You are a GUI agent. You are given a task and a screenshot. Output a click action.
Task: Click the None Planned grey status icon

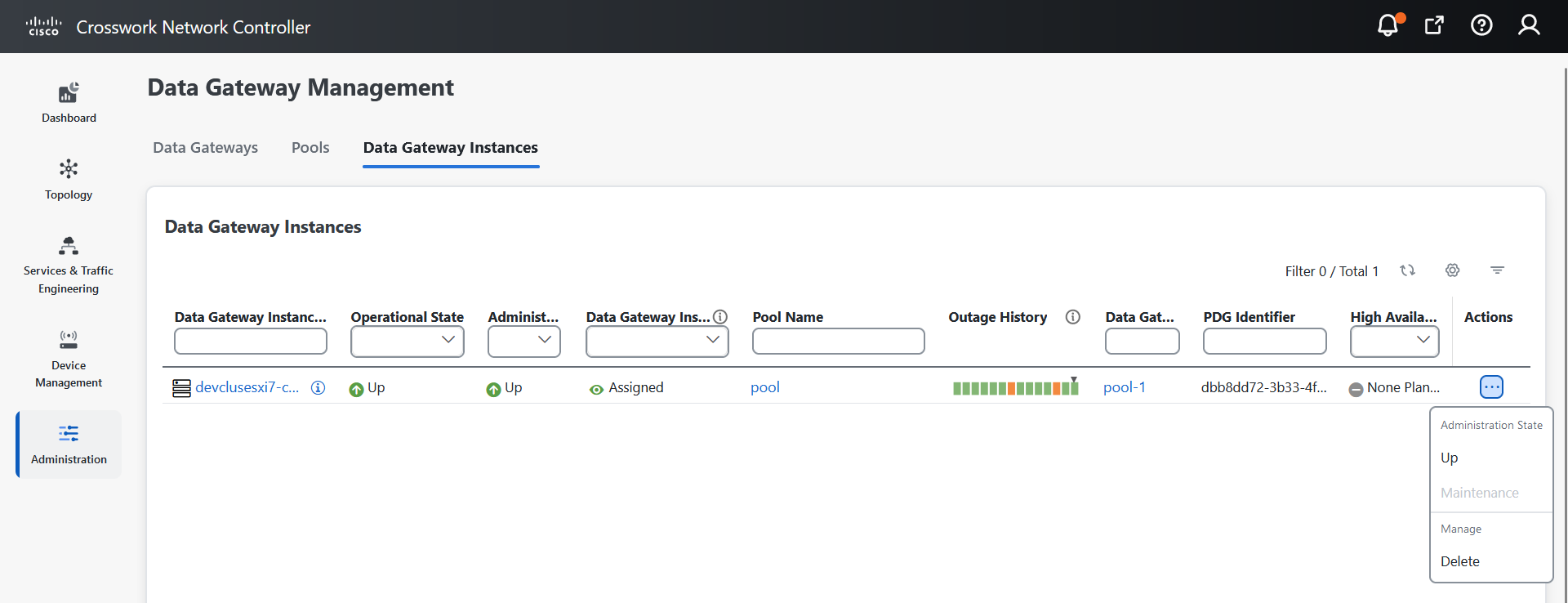coord(1356,390)
